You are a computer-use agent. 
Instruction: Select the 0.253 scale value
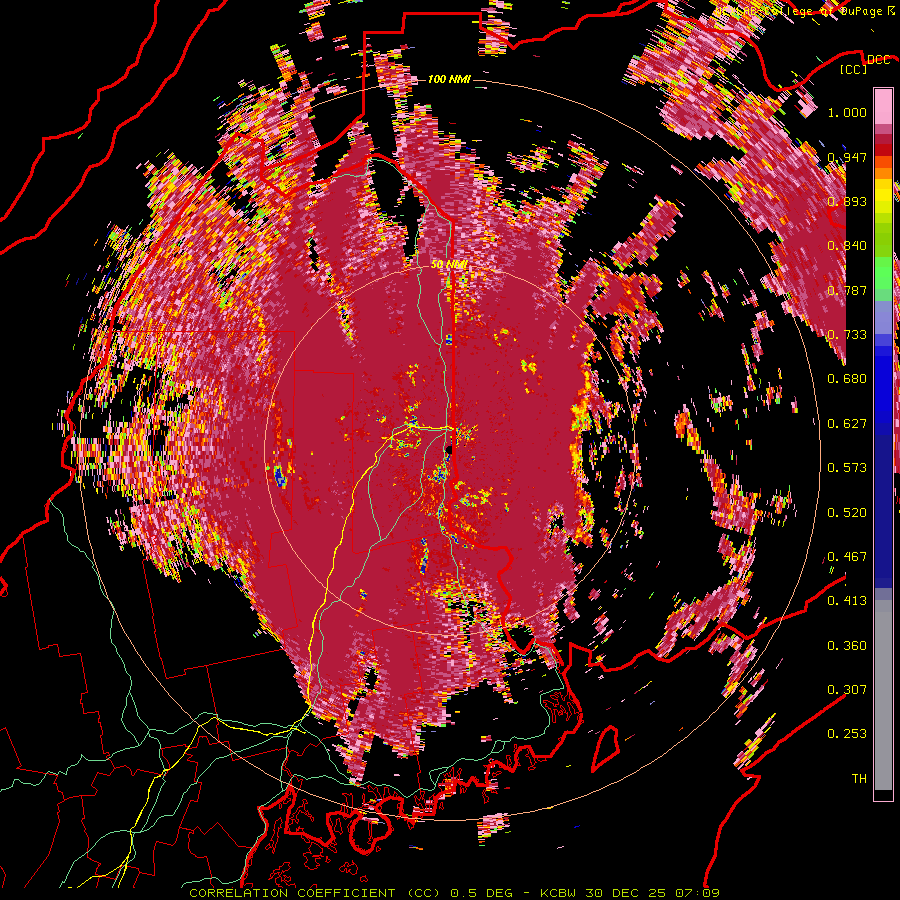click(847, 734)
